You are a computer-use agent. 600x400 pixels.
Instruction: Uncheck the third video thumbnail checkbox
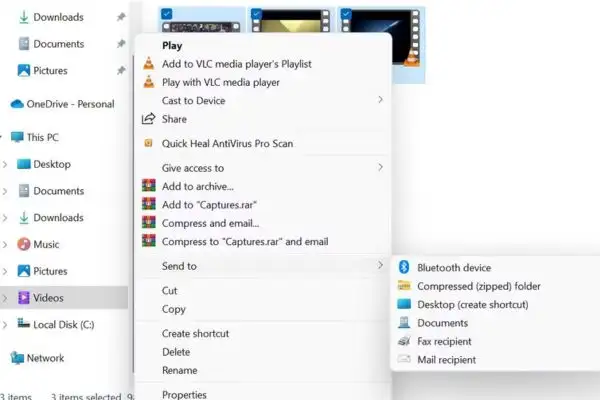pyautogui.click(x=346, y=14)
